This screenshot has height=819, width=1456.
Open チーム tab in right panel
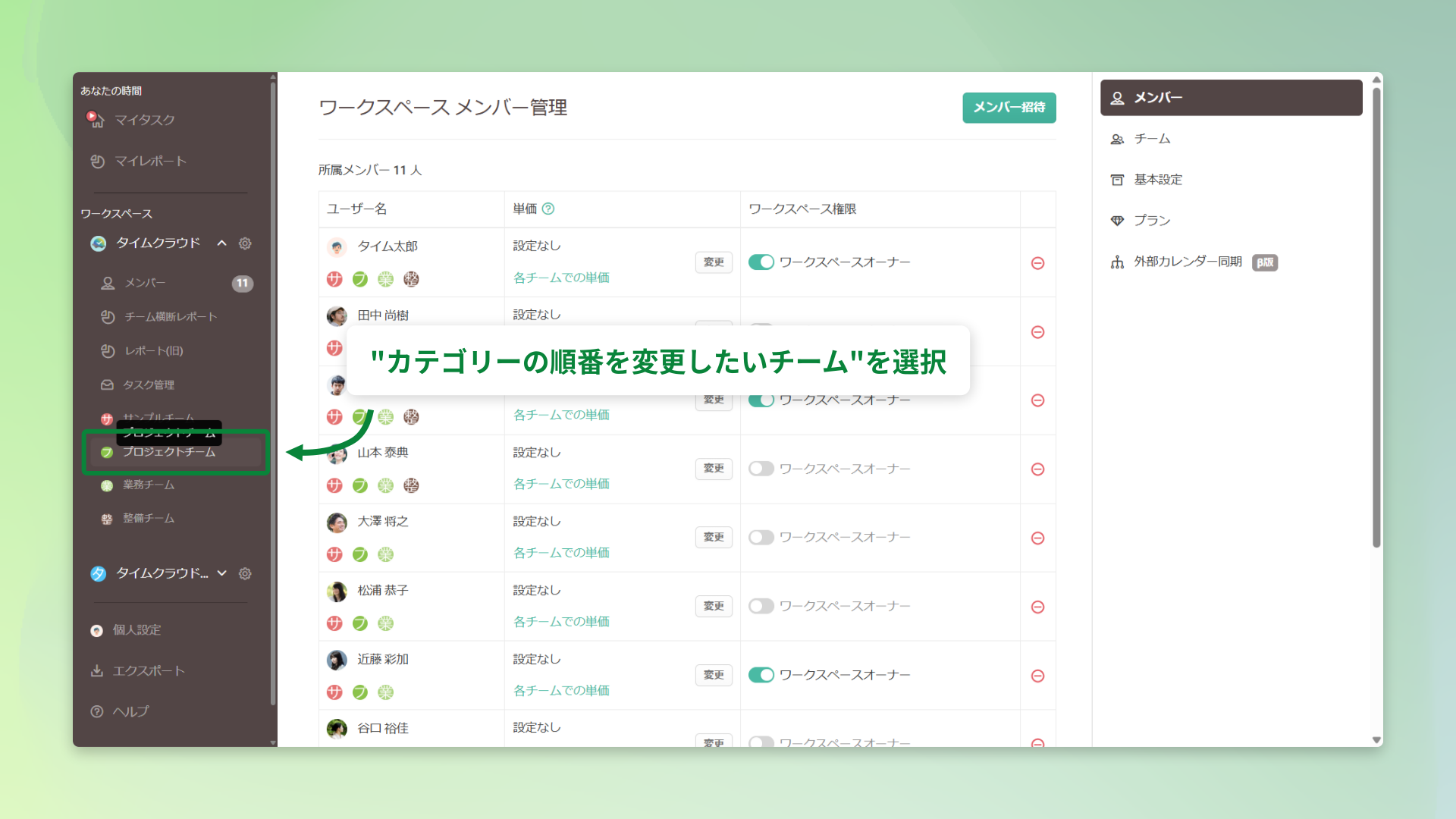[1152, 139]
